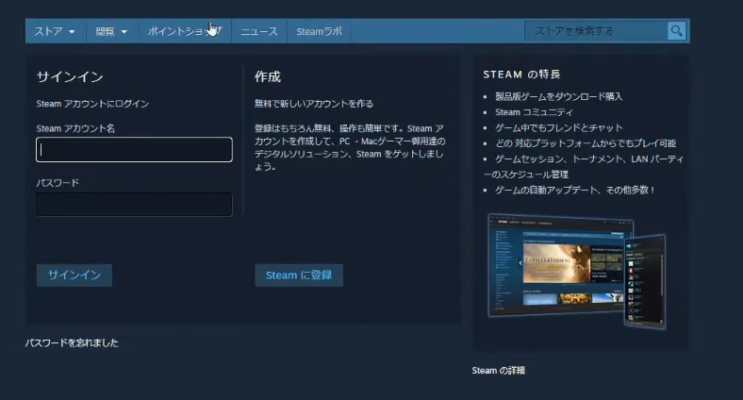Open the ストア dropdown menu
Image resolution: width=743 pixels, height=400 pixels.
55,31
